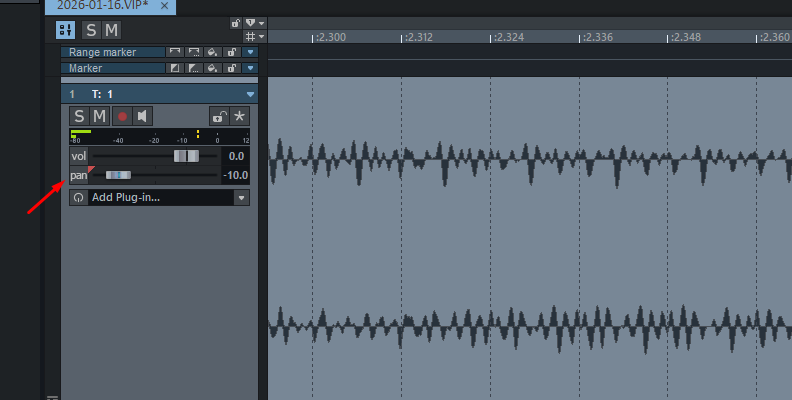Open the Add Plug-in dropdown arrow
The width and height of the screenshot is (792, 400).
(241, 197)
